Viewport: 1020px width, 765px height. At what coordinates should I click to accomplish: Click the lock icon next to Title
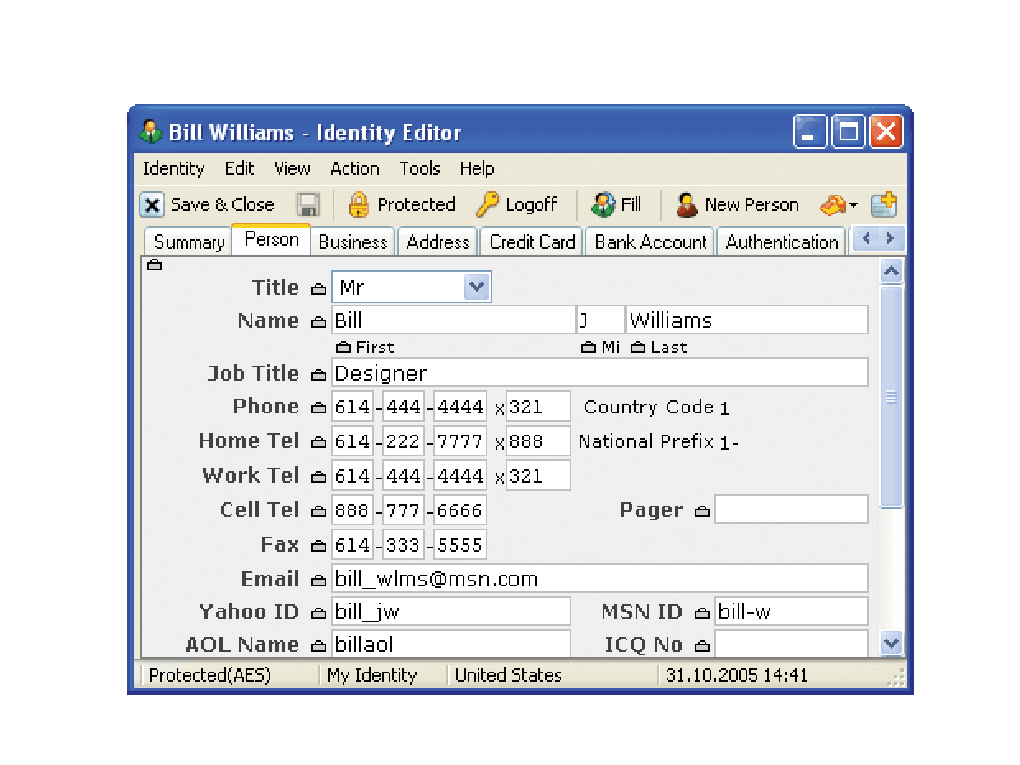coord(318,289)
